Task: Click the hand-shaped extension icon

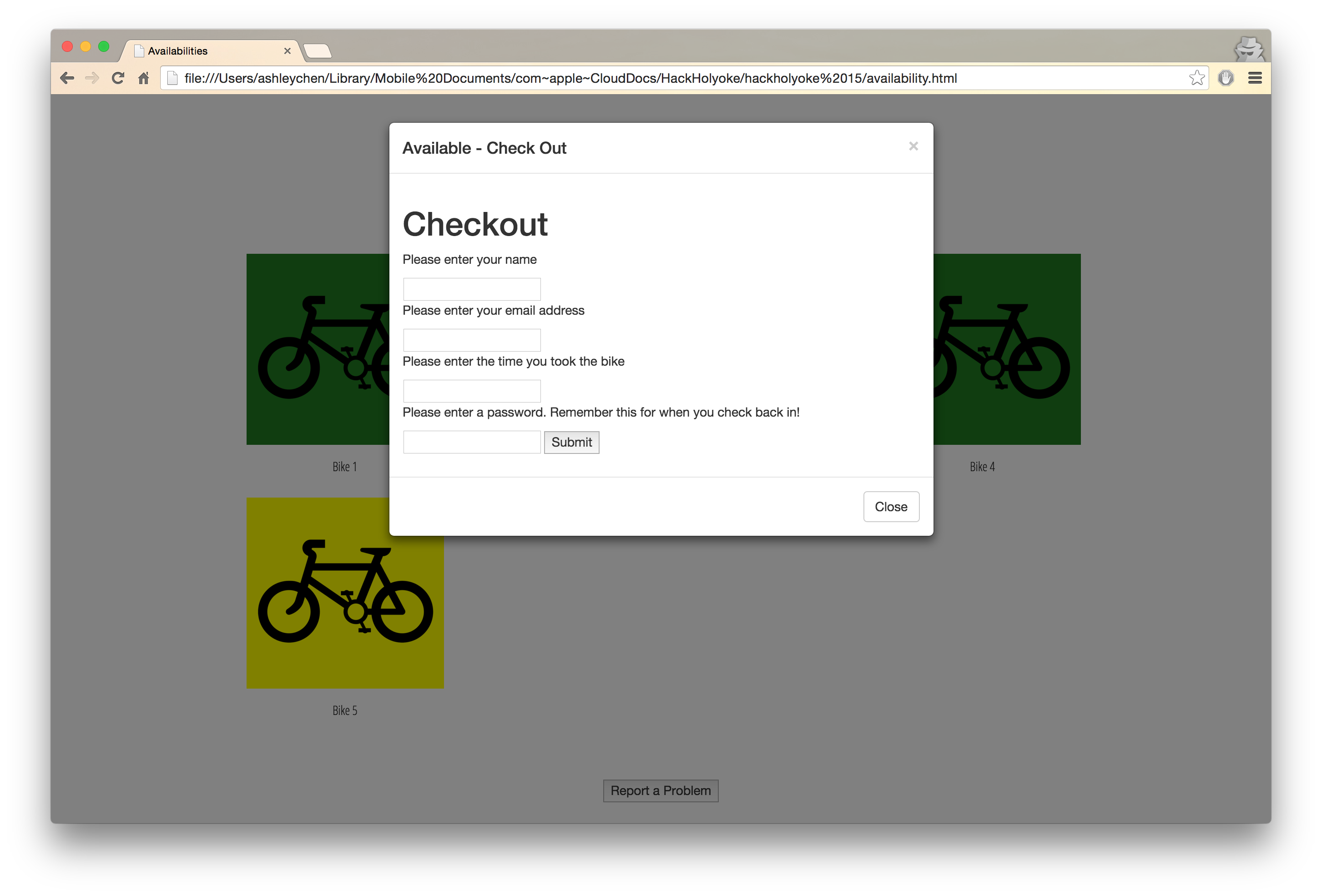Action: [x=1226, y=78]
